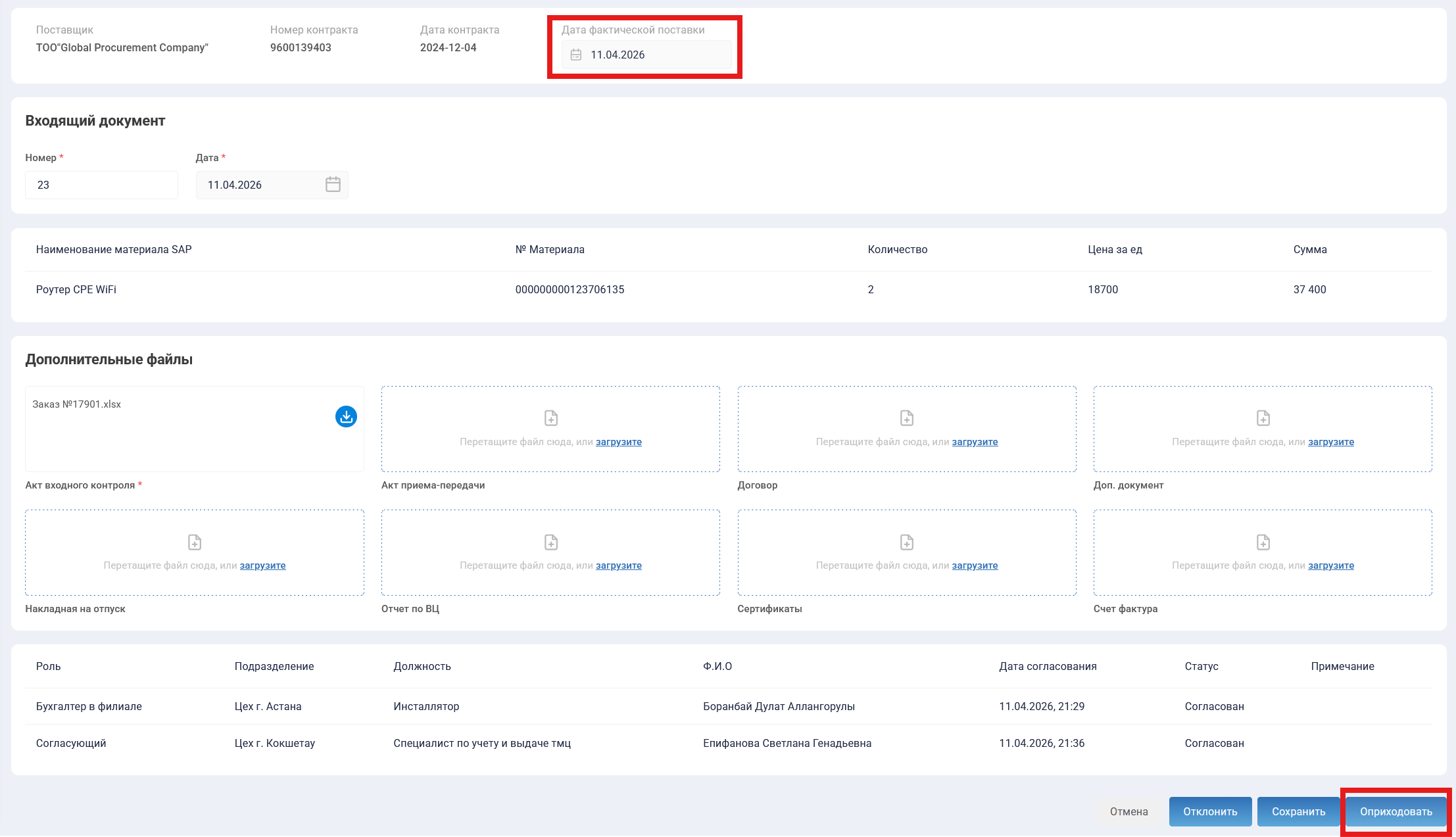
Task: Click загрузите link for Счет фактура
Action: 1331,565
